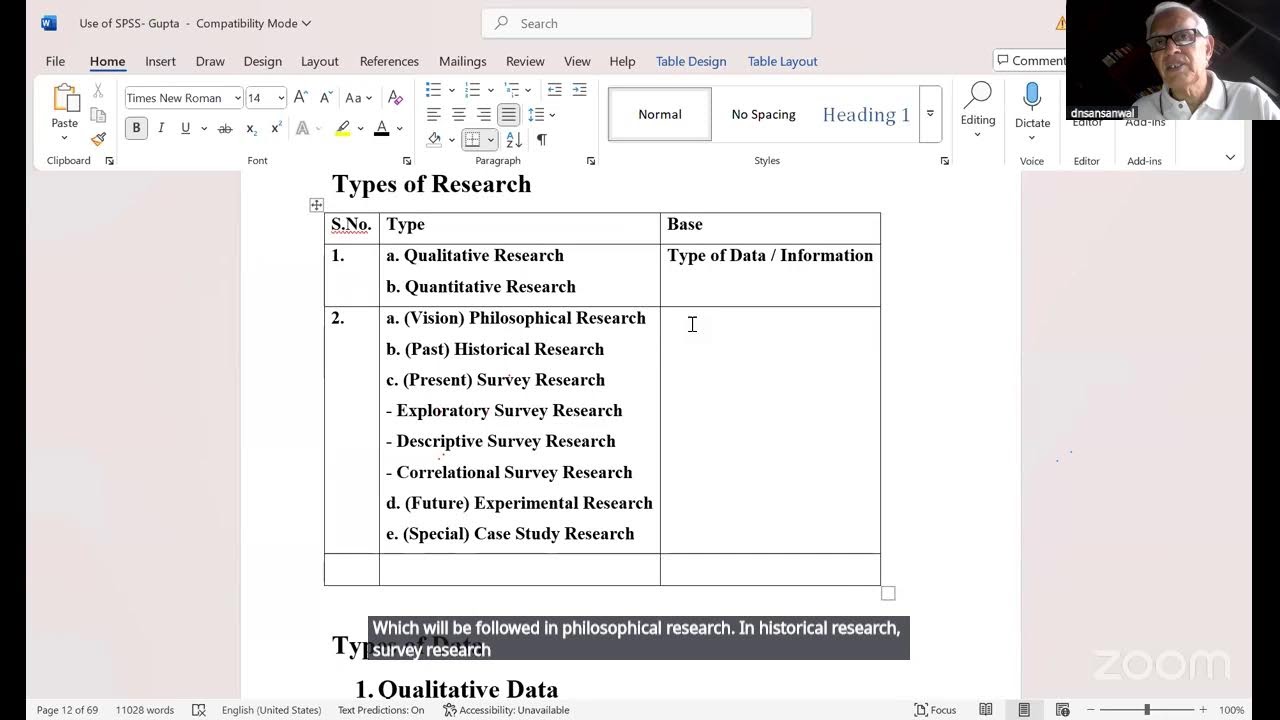The height and width of the screenshot is (720, 1280).
Task: Toggle show/hide paragraph marks
Action: [541, 139]
